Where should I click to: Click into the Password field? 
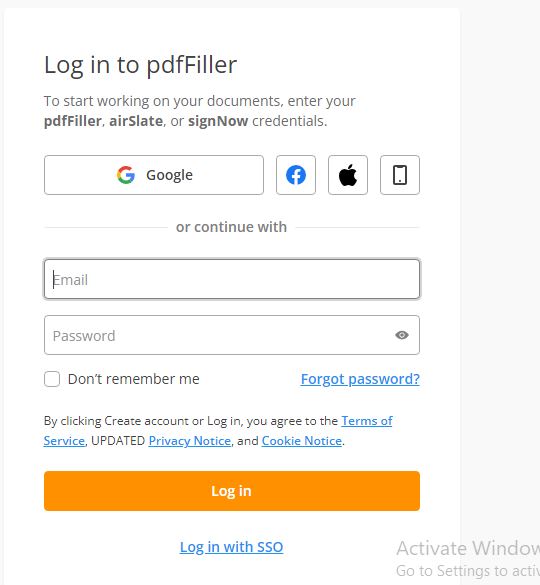pyautogui.click(x=232, y=335)
